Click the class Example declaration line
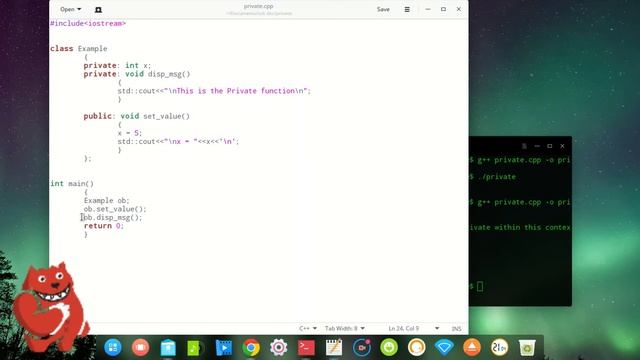Image resolution: width=640 pixels, height=360 pixels. 79,48
